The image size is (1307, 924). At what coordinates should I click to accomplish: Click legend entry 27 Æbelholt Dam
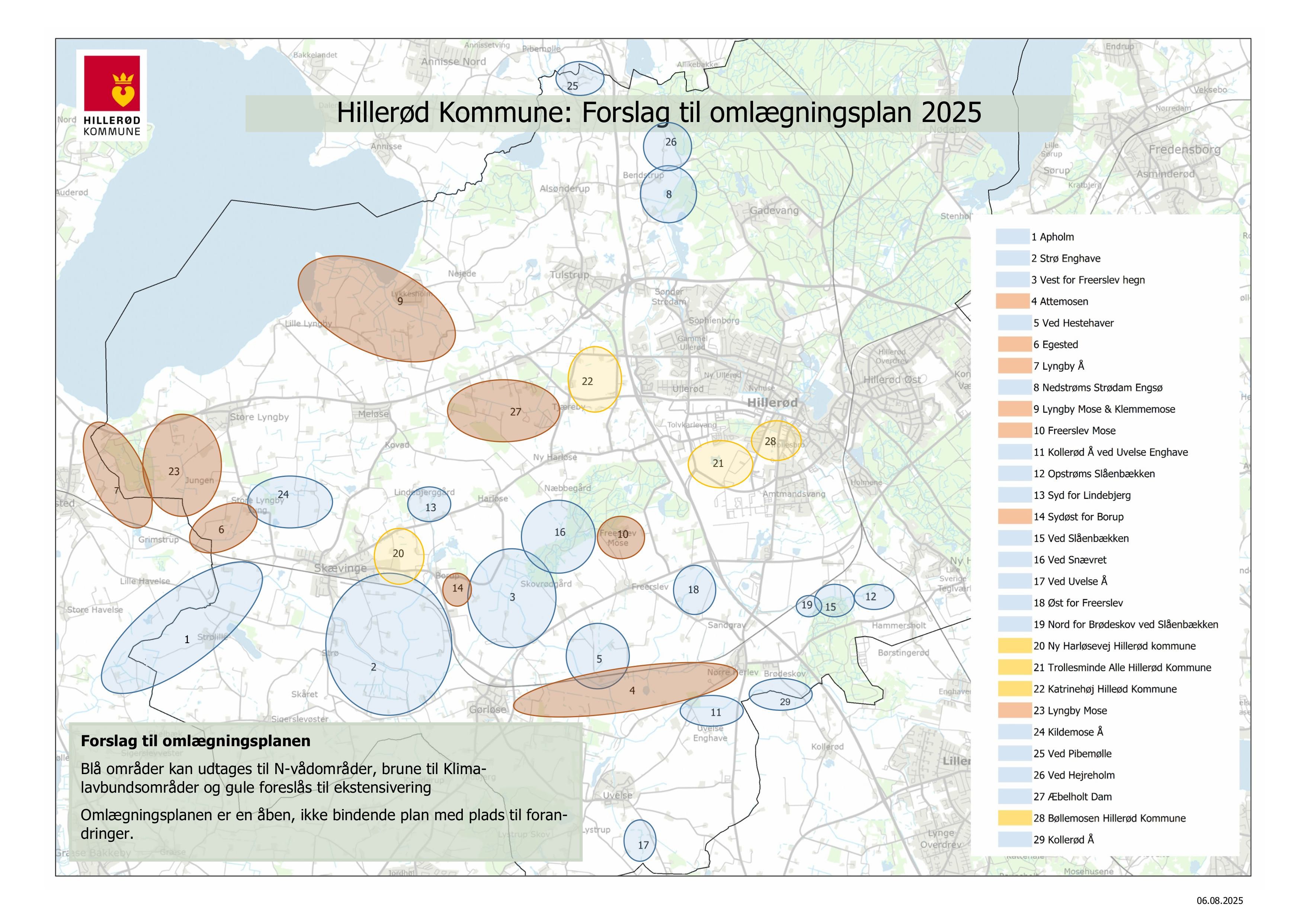1073,796
